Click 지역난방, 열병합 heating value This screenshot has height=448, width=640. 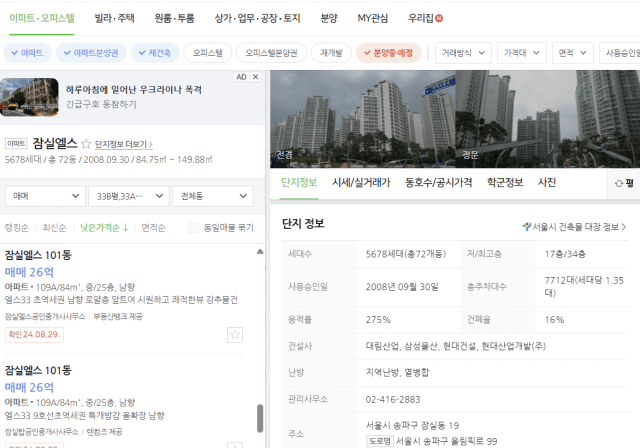click(397, 373)
